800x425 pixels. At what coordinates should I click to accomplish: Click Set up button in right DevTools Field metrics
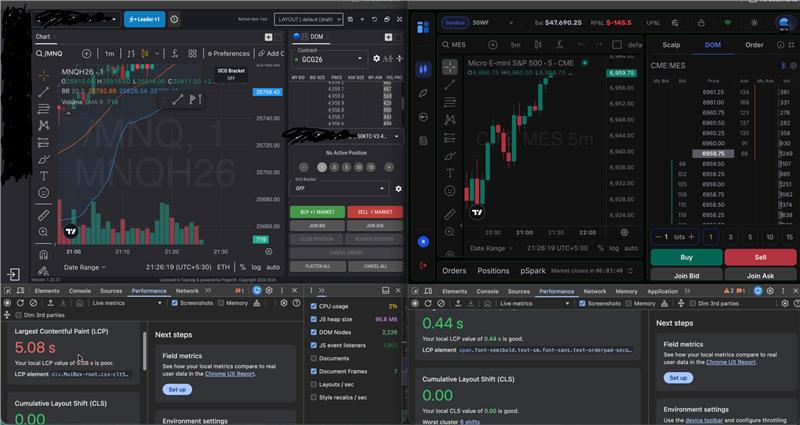click(x=678, y=378)
